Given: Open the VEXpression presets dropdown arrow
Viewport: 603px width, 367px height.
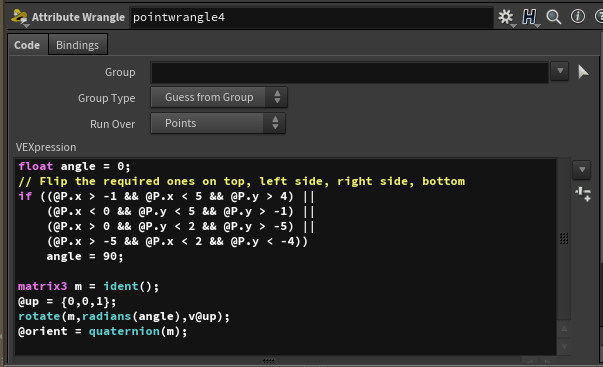Looking at the screenshot, I should pyautogui.click(x=581, y=170).
